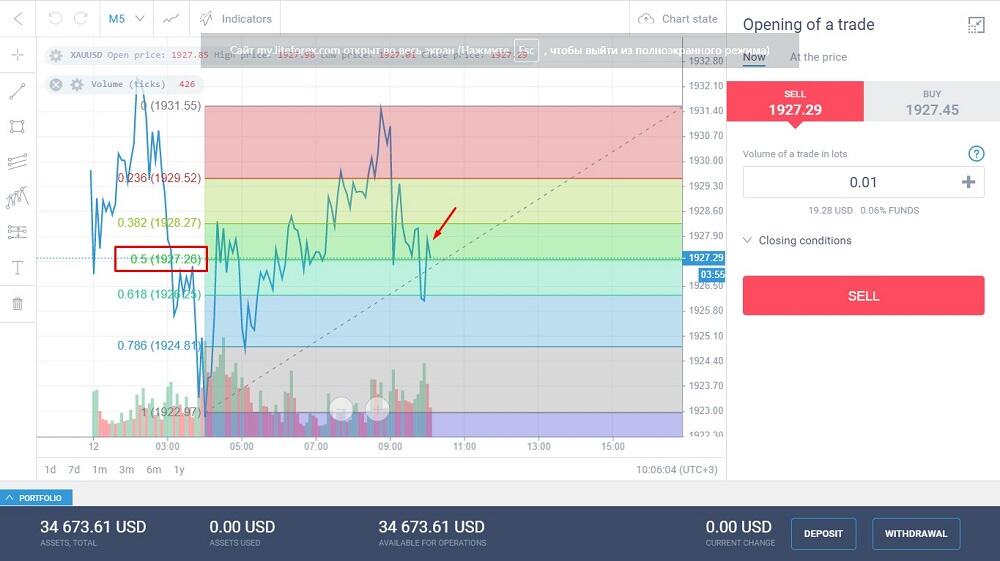Click the 03:55 candle countdown label
Image resolution: width=1000 pixels, height=561 pixels.
pyautogui.click(x=712, y=275)
